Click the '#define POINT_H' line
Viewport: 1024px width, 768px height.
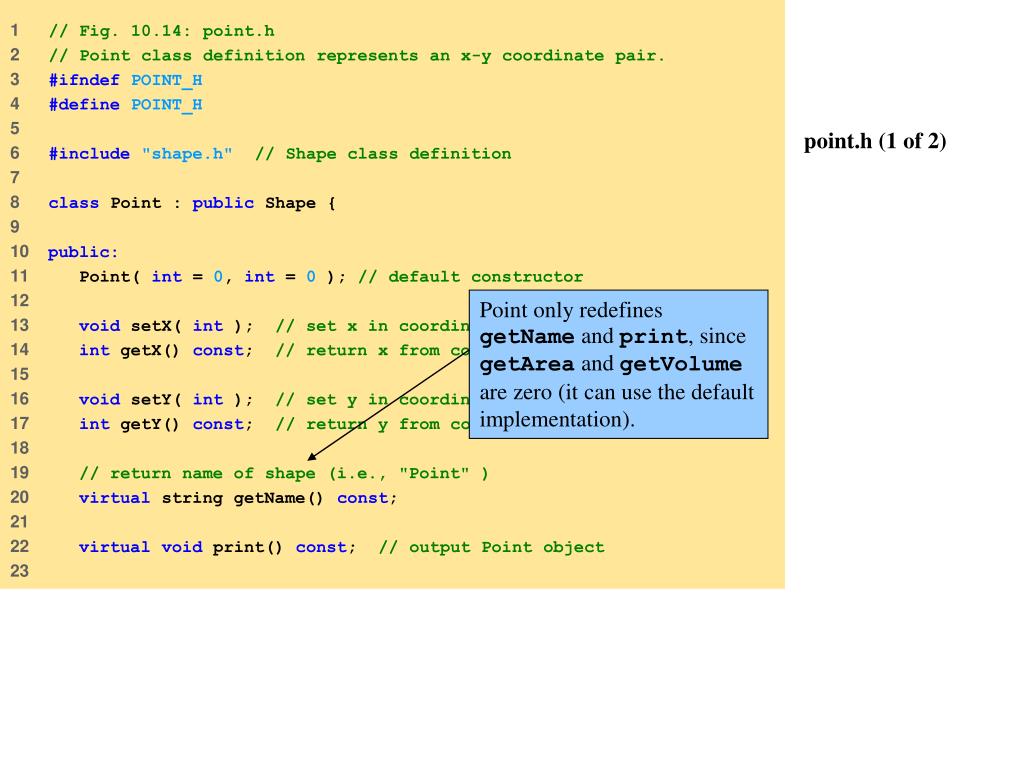[125, 104]
